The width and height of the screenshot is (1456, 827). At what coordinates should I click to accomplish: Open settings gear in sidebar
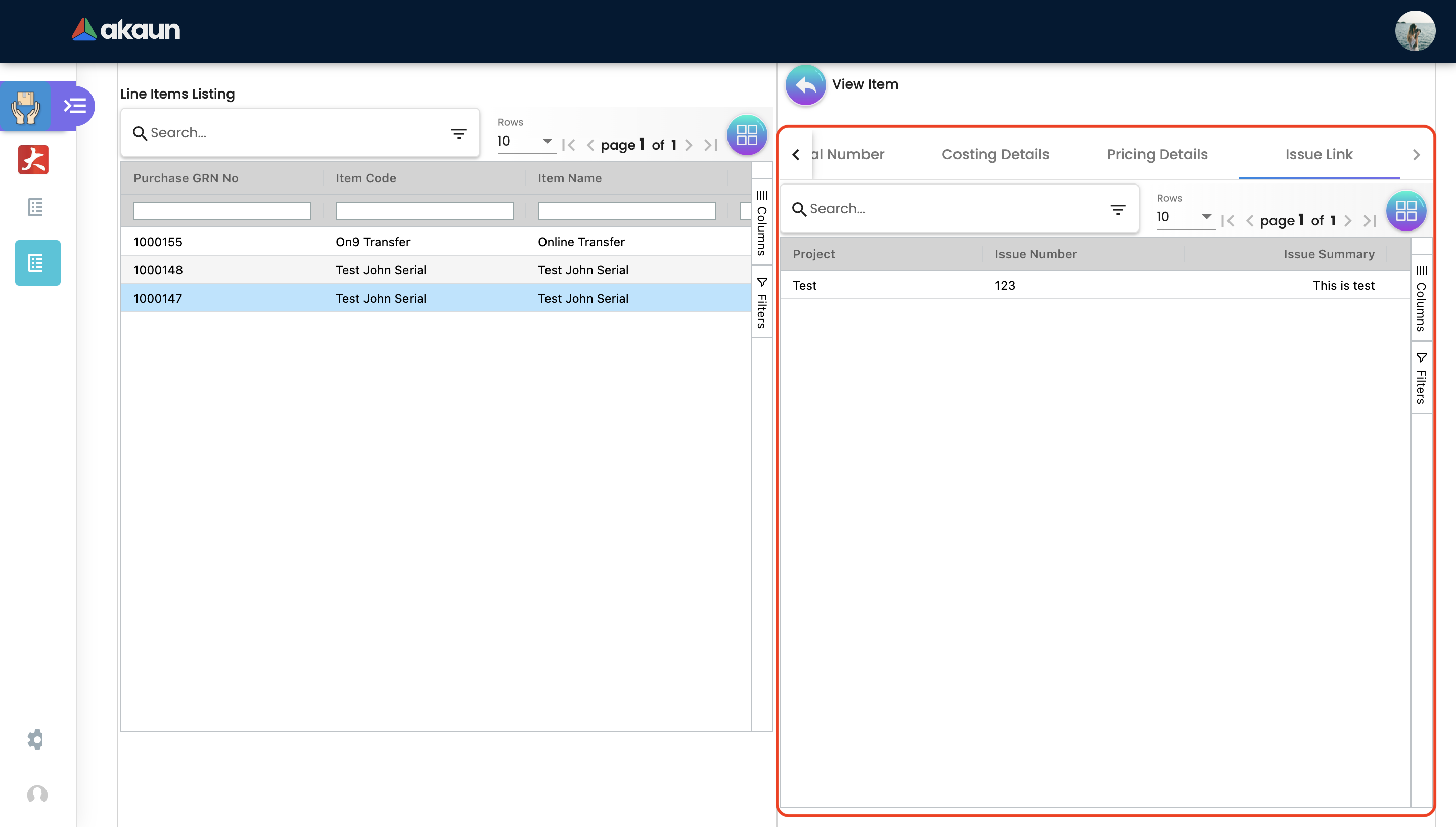[x=36, y=739]
